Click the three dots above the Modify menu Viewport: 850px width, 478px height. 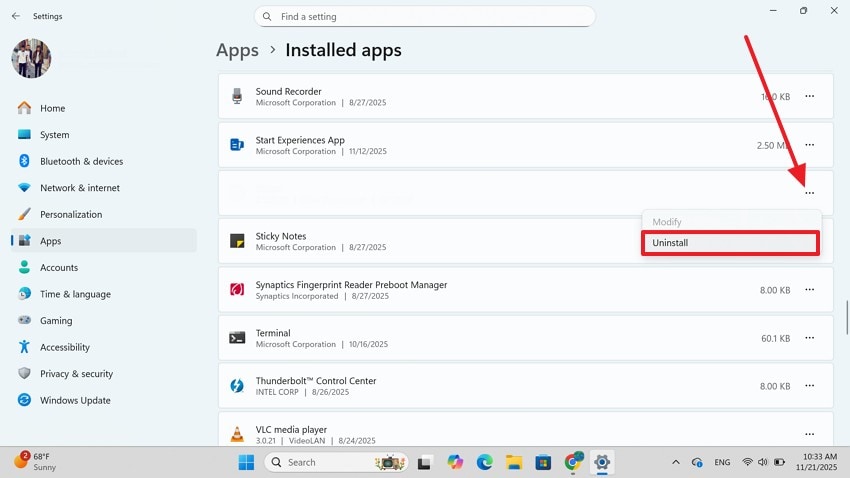coord(809,193)
